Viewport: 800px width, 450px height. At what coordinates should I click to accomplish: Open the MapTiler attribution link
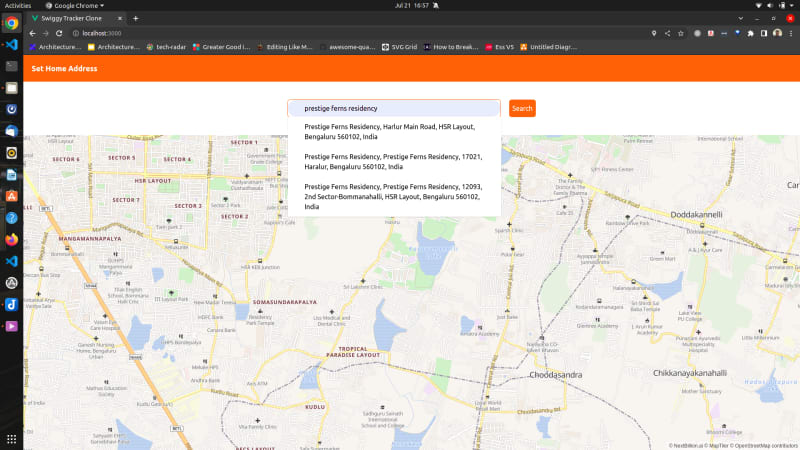716,445
